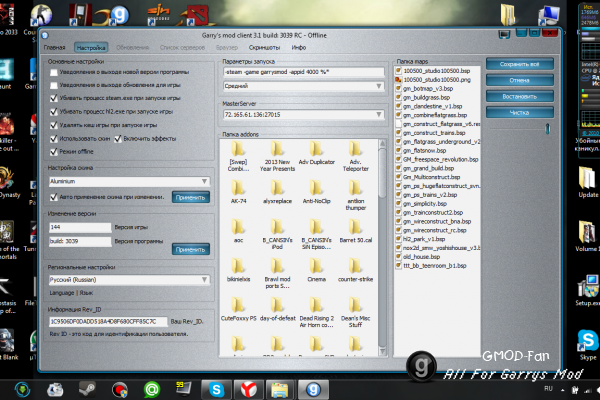
Task: Open the [Swep] Combi... addon folder
Action: point(238,156)
